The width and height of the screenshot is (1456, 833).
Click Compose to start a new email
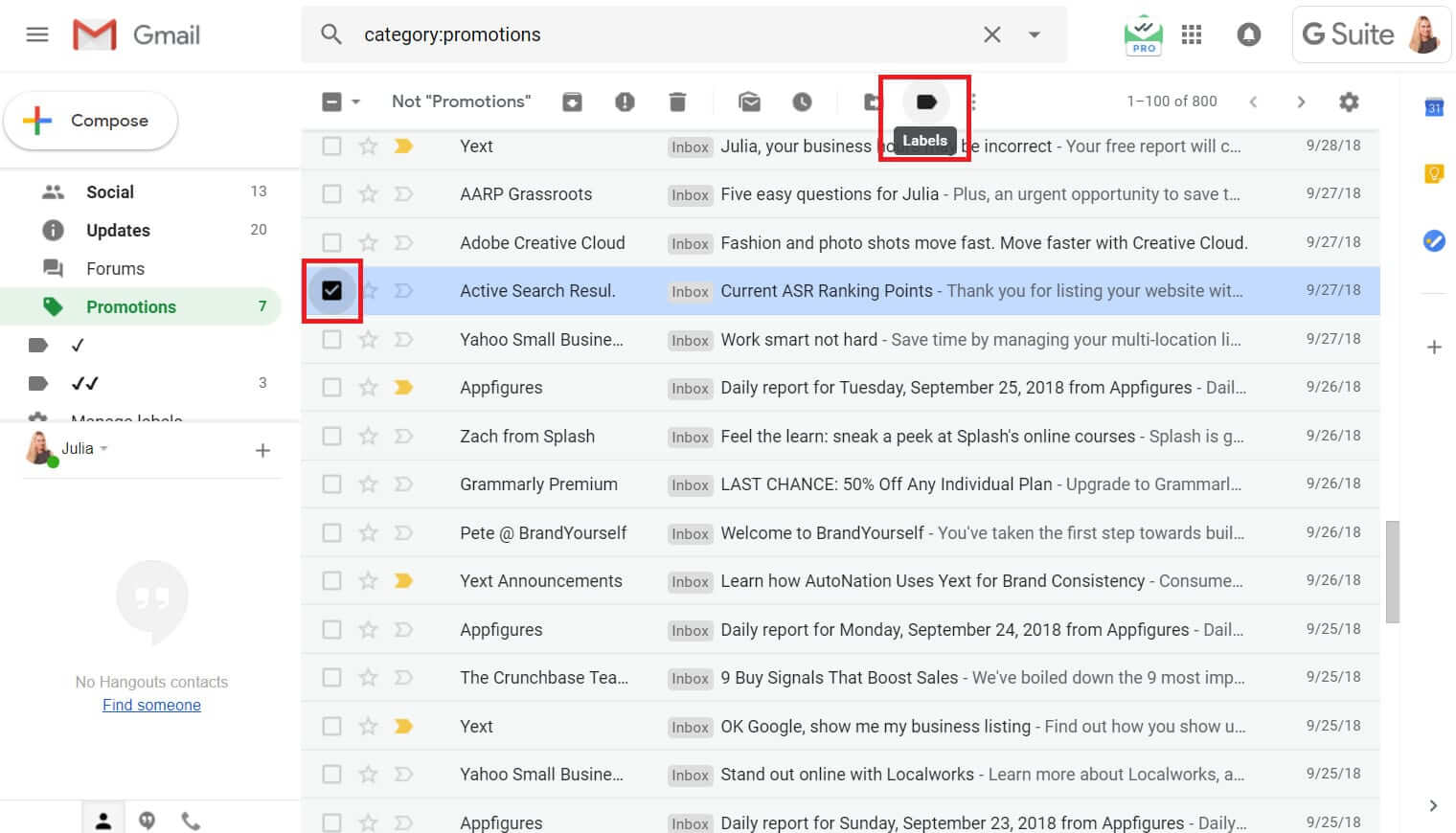coord(90,121)
